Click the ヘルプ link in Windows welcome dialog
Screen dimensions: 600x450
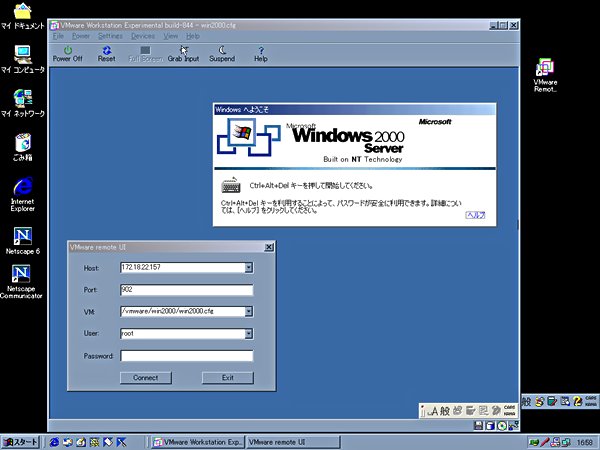[475, 215]
